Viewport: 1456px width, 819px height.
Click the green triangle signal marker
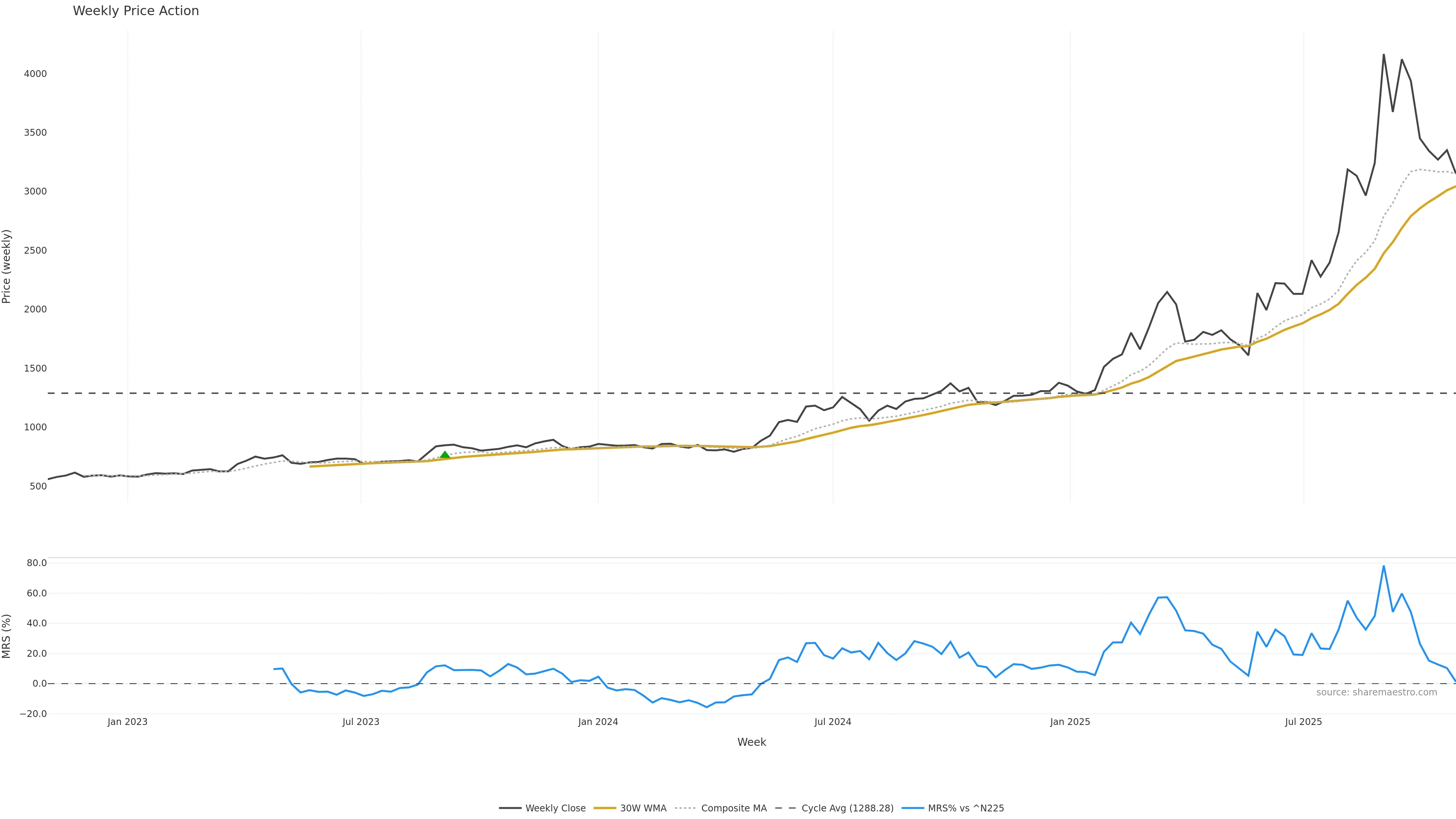445,455
